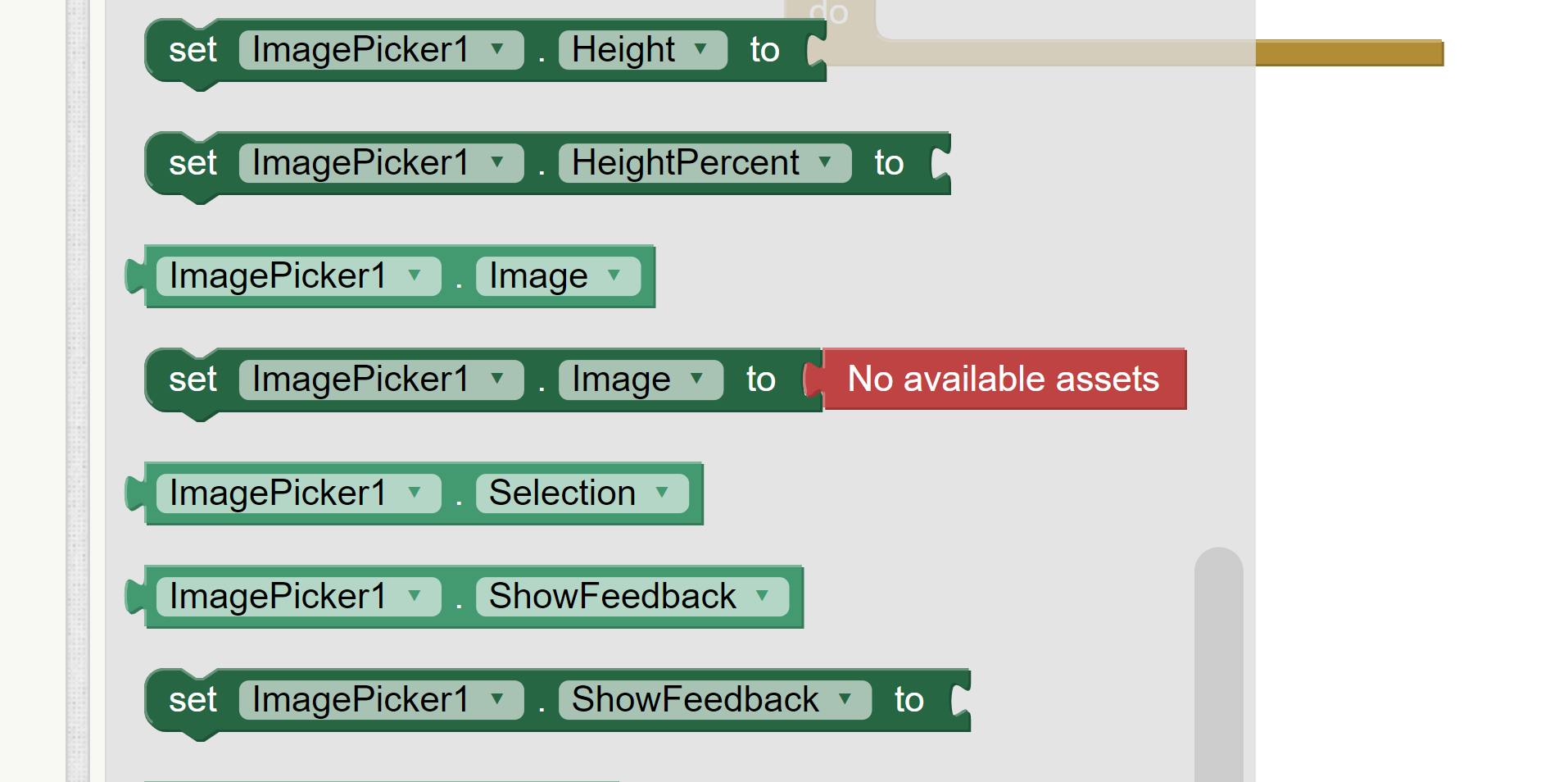Open component dropdown on set Height block

[x=381, y=50]
